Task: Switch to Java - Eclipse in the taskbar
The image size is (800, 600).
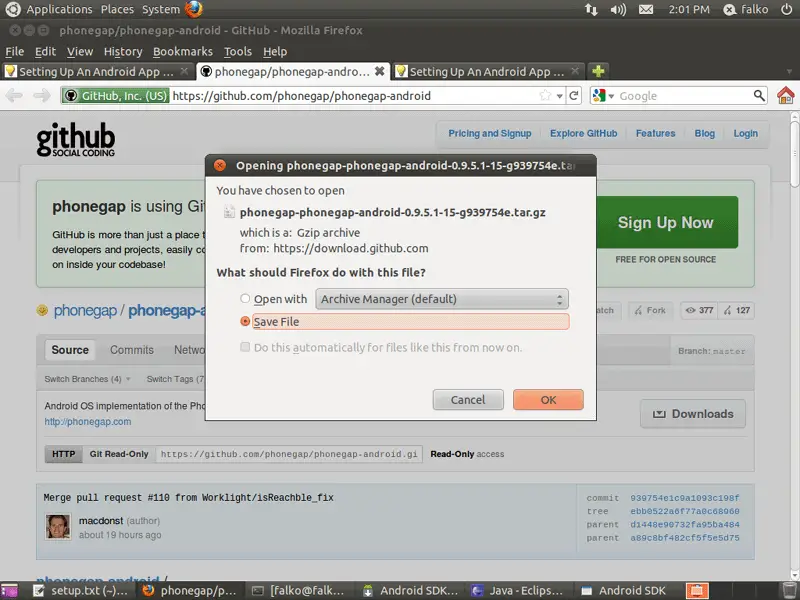Action: (518, 591)
